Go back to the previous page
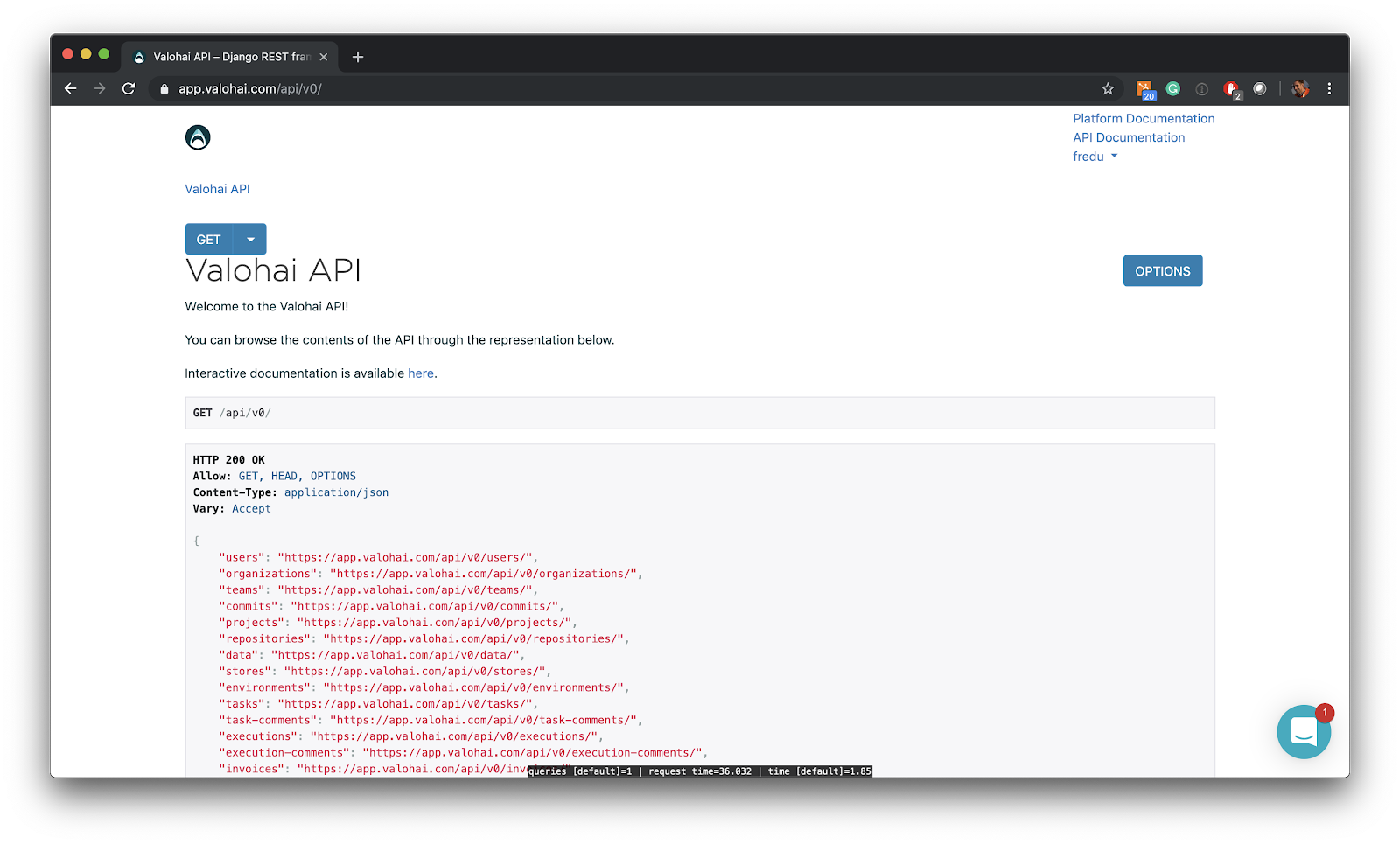Image resolution: width=1400 pixels, height=844 pixels. pyautogui.click(x=71, y=88)
